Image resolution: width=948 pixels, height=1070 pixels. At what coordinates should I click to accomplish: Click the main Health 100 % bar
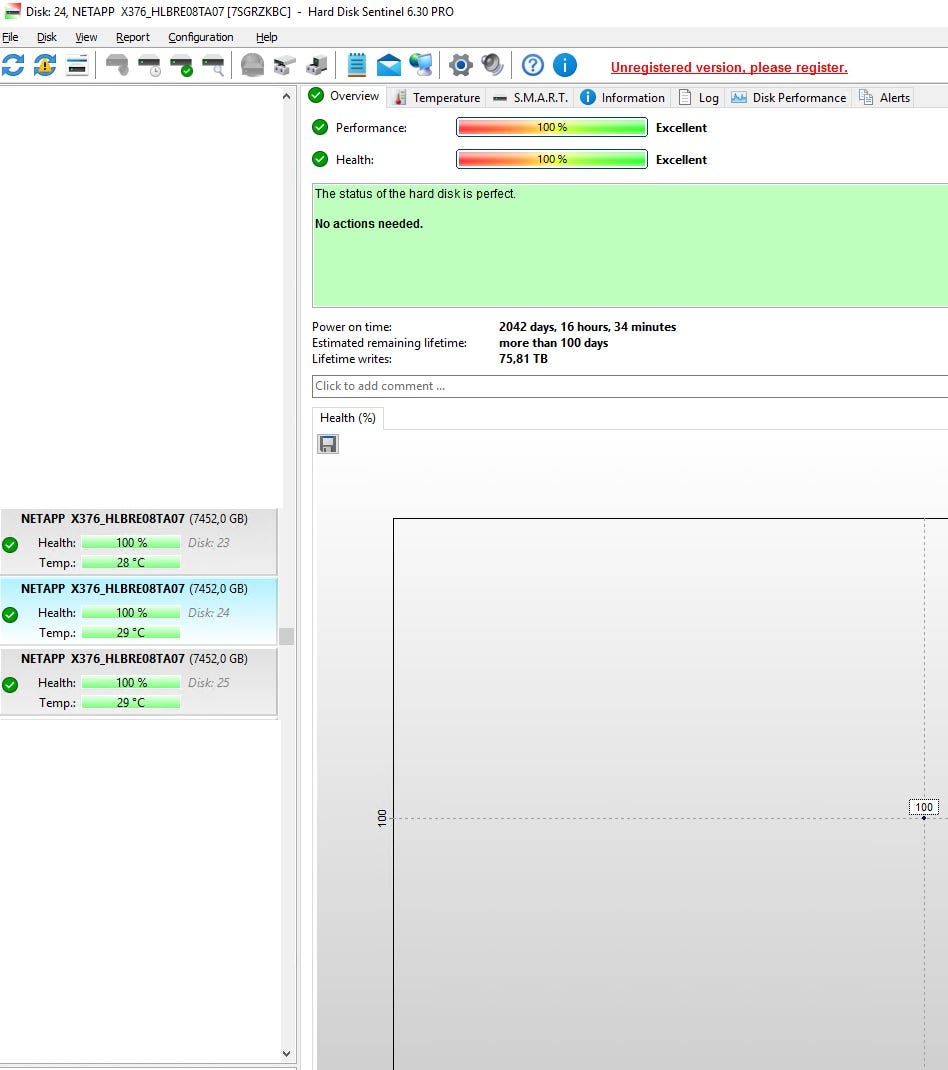pos(551,159)
